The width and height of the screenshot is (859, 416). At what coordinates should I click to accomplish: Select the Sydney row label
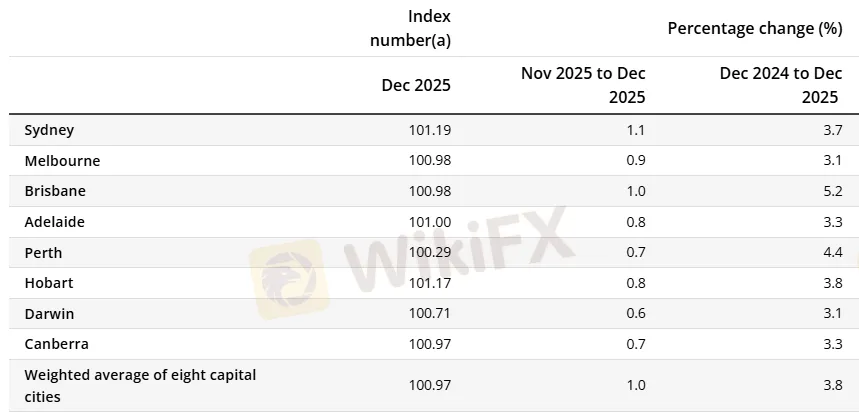point(49,130)
